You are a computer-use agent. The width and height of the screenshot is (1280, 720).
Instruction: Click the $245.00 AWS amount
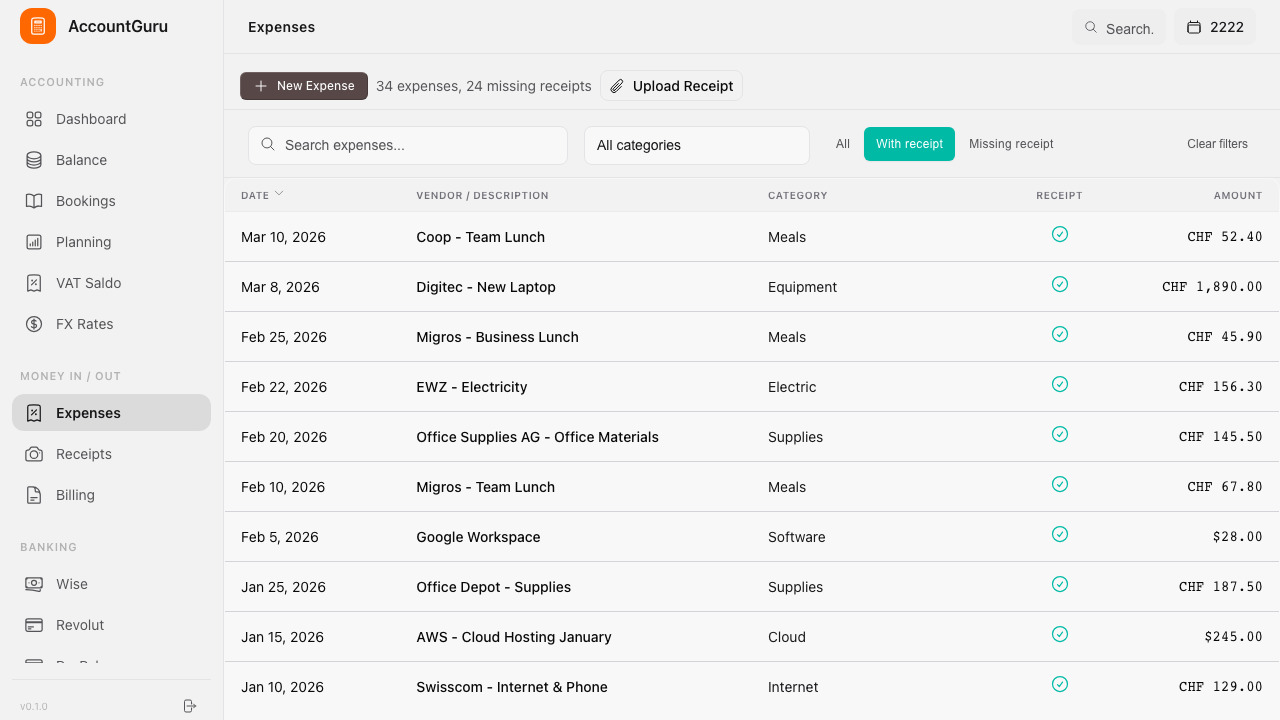tap(1234, 637)
